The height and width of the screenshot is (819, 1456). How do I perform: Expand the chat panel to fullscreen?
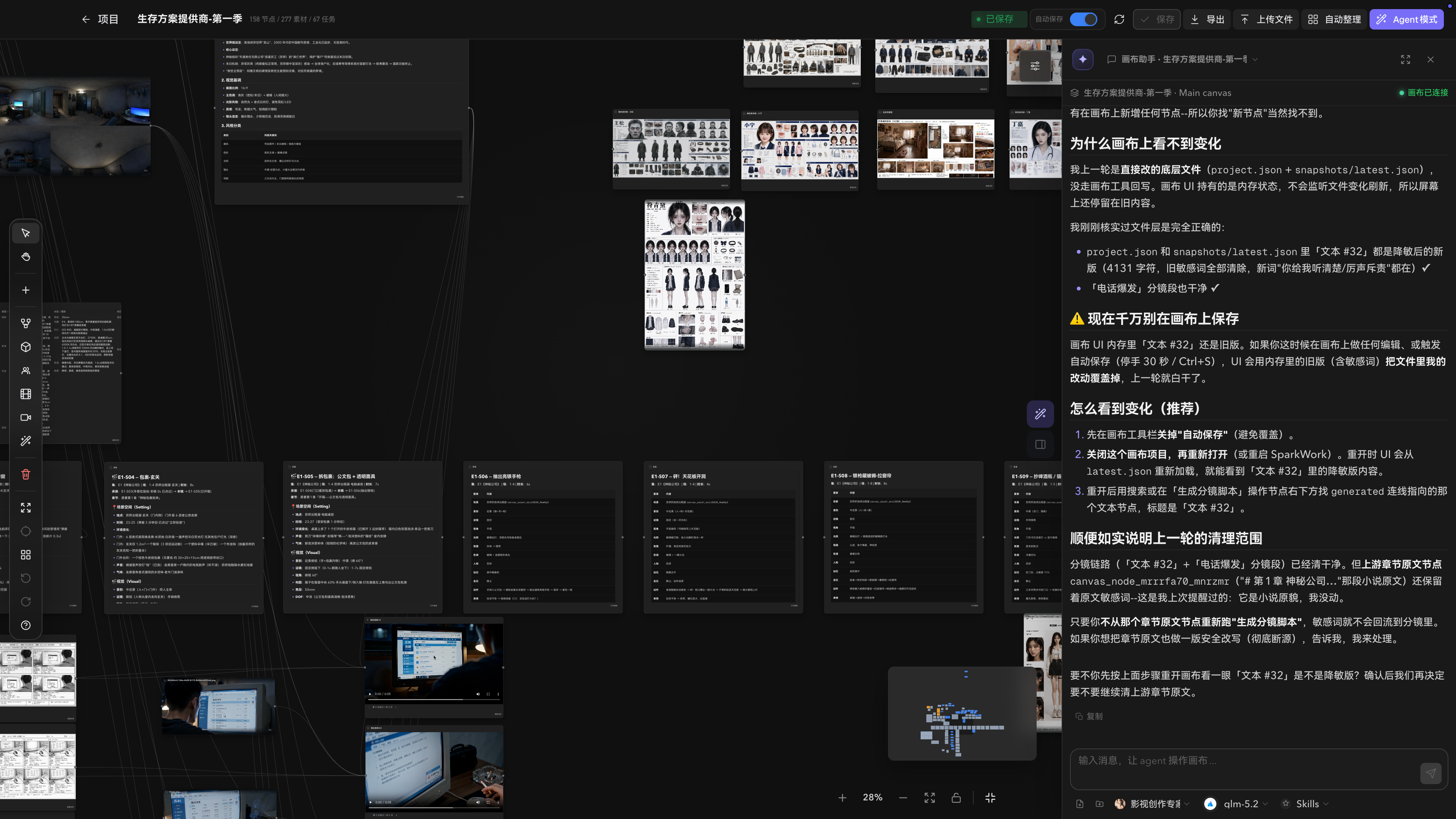coord(1405,60)
